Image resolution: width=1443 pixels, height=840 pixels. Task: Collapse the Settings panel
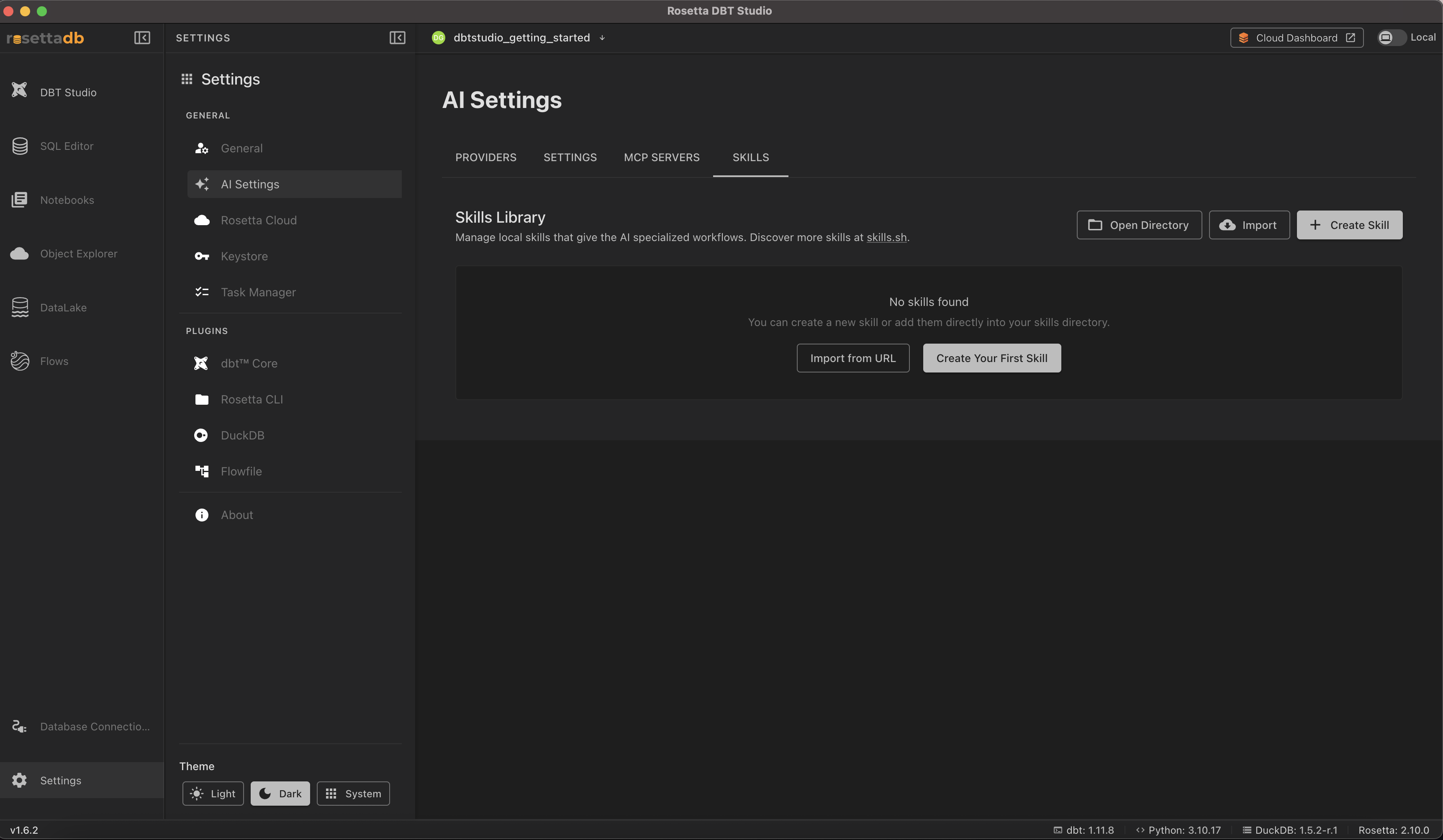(398, 38)
